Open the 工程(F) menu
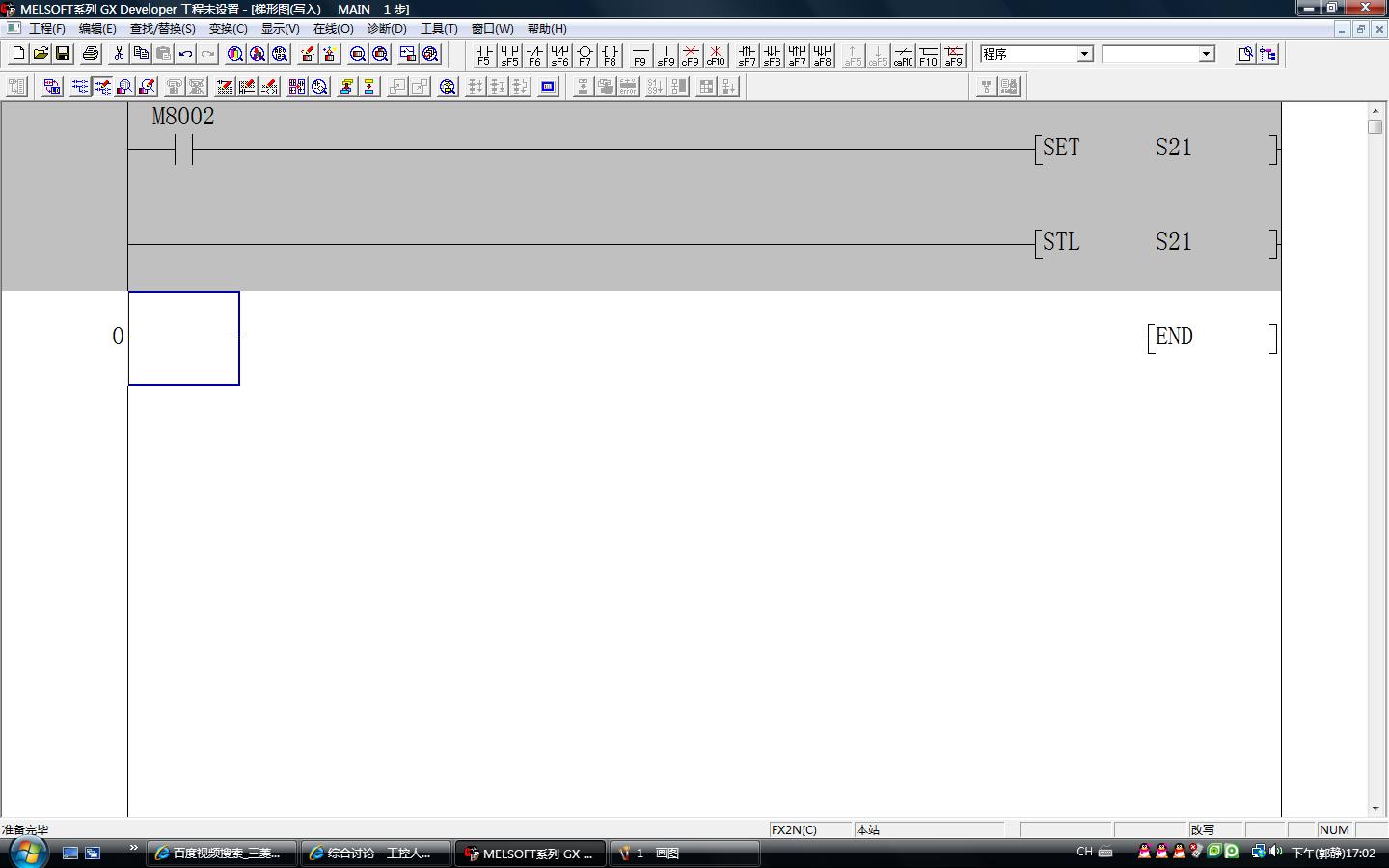This screenshot has width=1389, height=868. [x=46, y=29]
